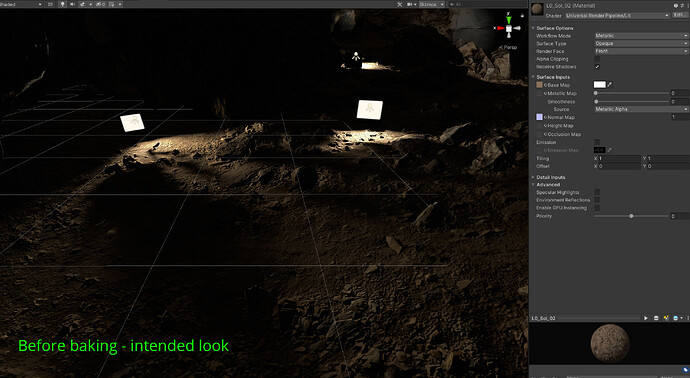Toggle the 2D view mode button
The image size is (690, 378).
pos(50,4)
